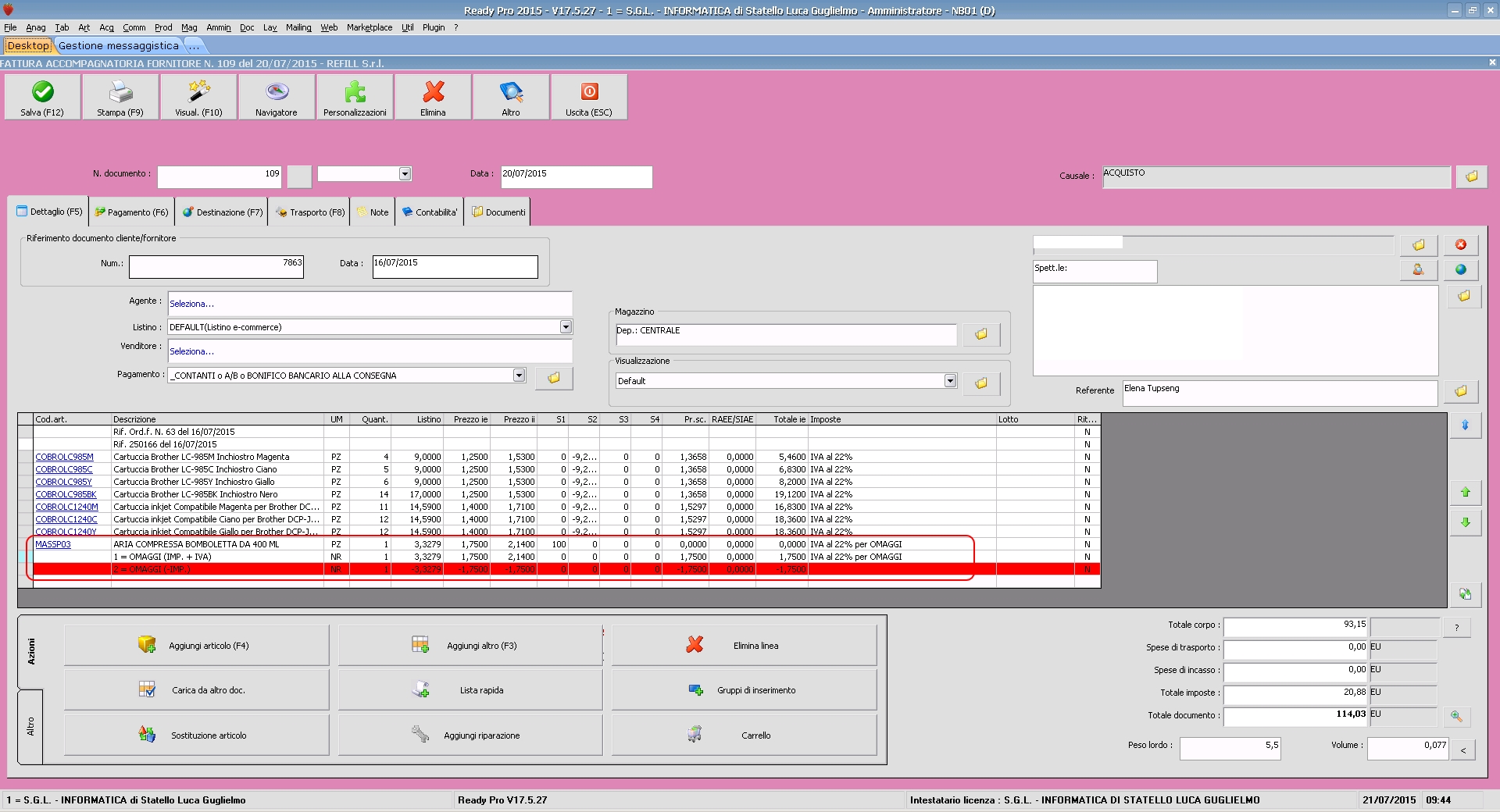This screenshot has width=1500, height=812.
Task: Expand the Listino dropdown
Action: point(566,327)
